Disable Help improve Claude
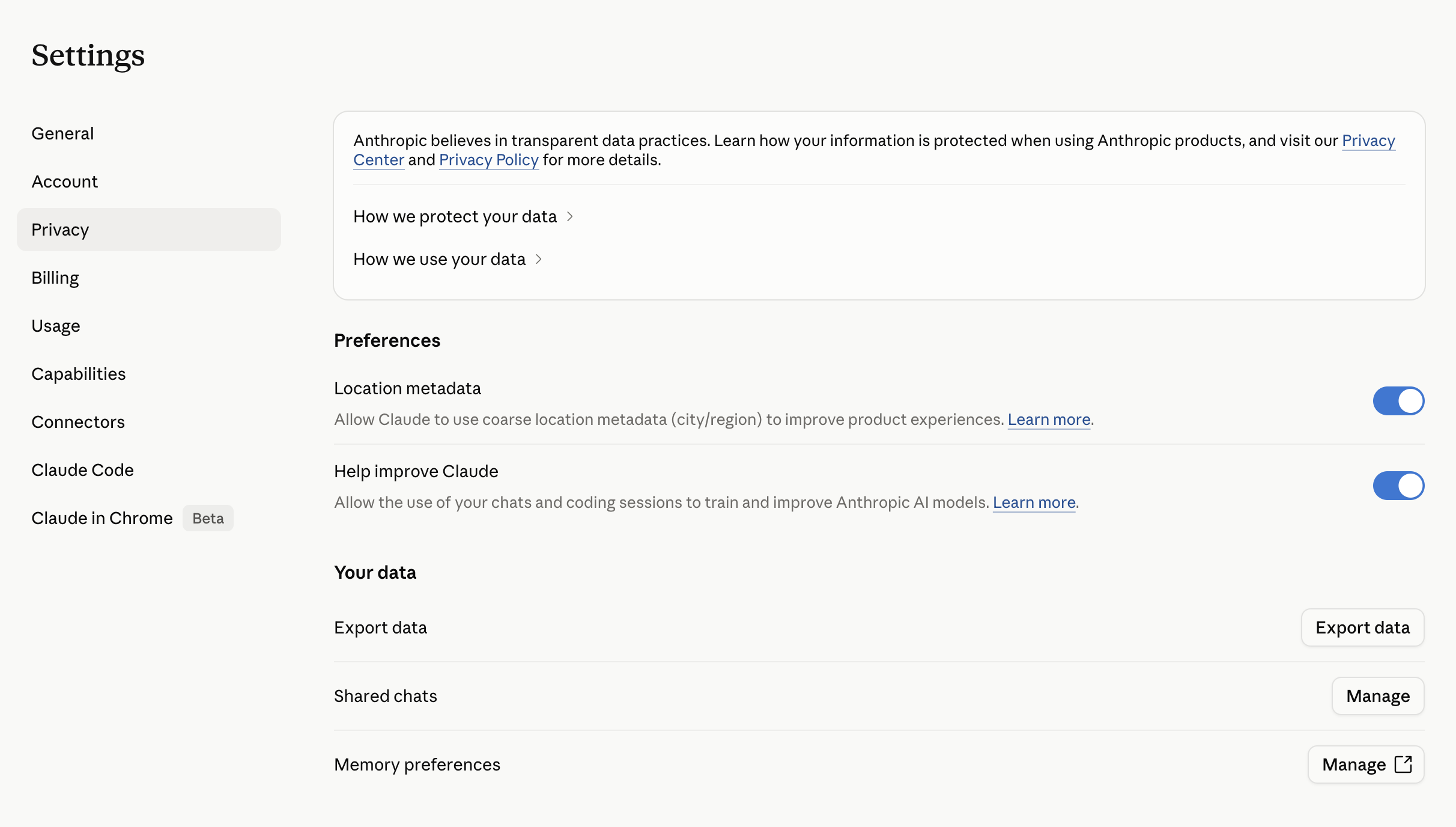This screenshot has width=1456, height=827. coord(1398,486)
